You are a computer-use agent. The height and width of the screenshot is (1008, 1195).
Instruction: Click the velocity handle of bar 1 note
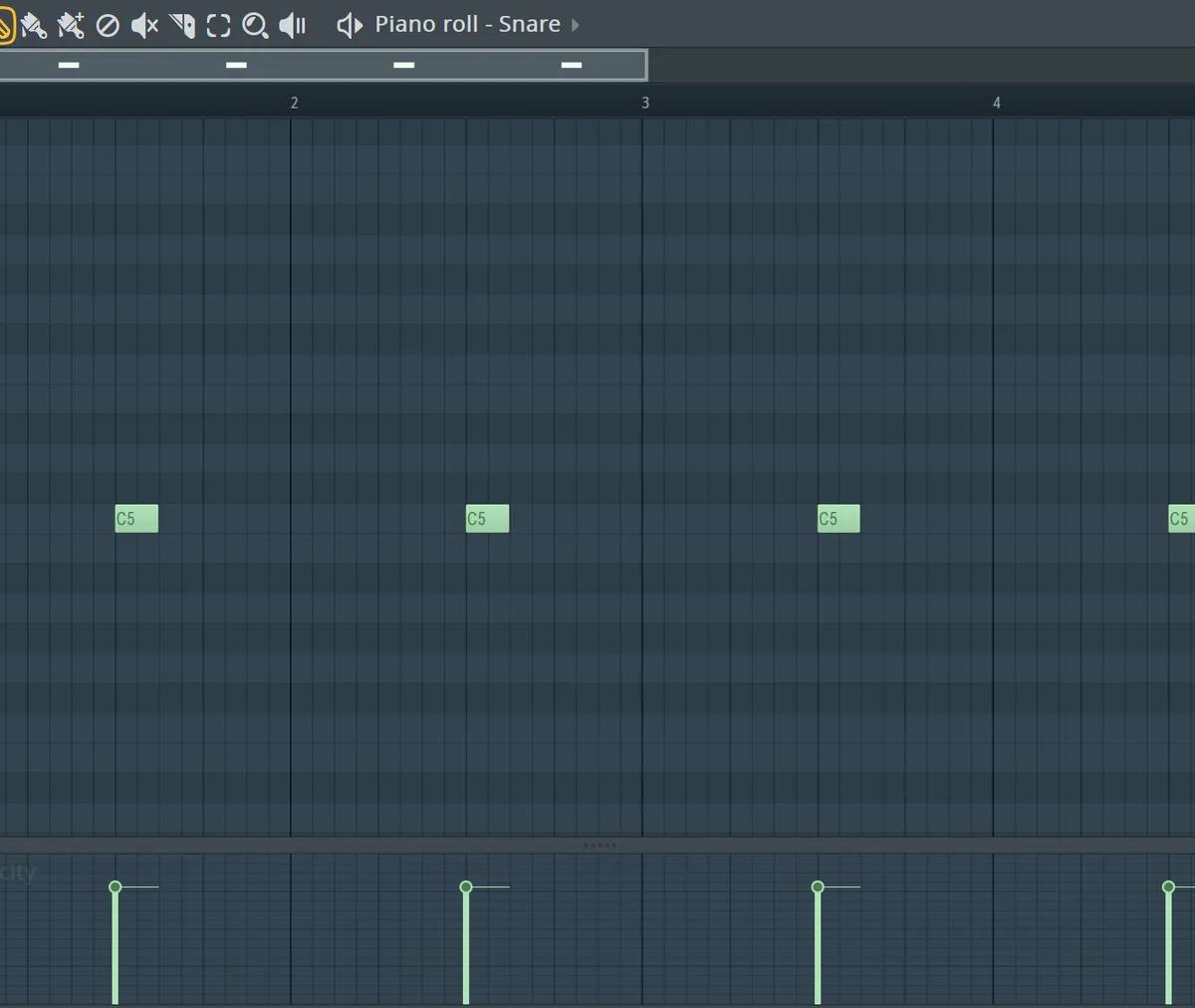[x=116, y=886]
